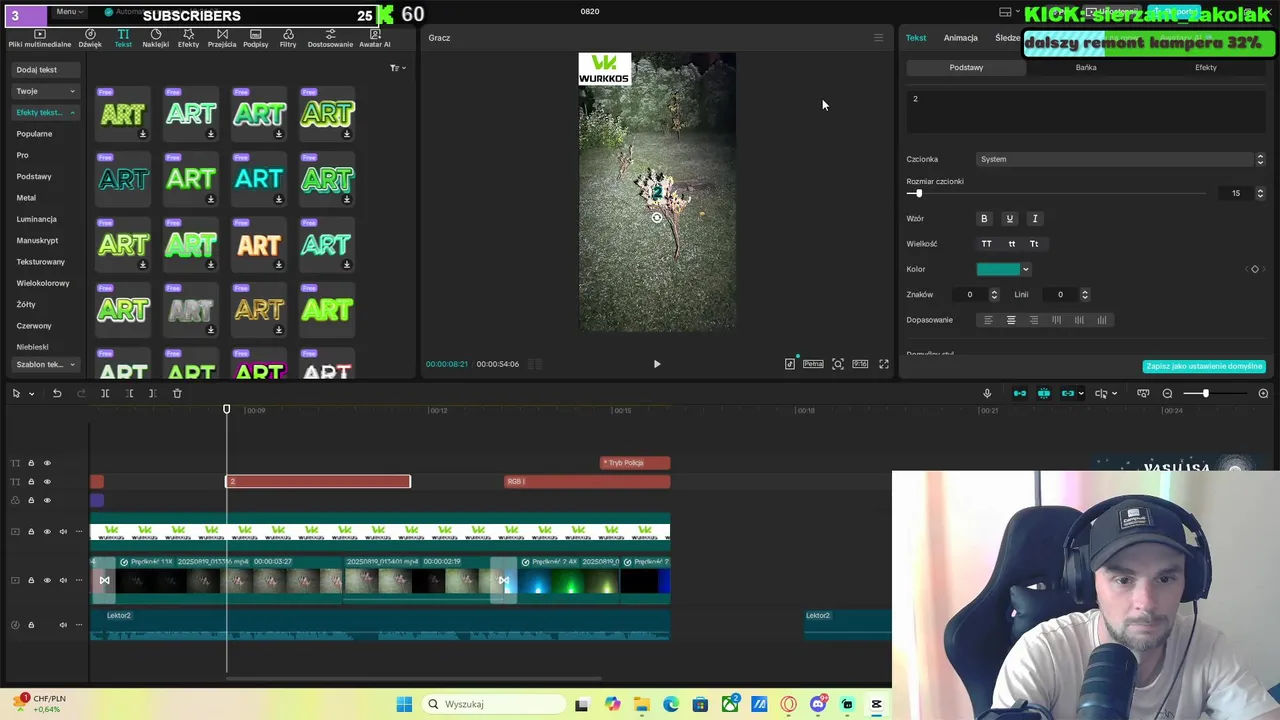The width and height of the screenshot is (1280, 720).
Task: Lock the top text track
Action: pos(31,463)
